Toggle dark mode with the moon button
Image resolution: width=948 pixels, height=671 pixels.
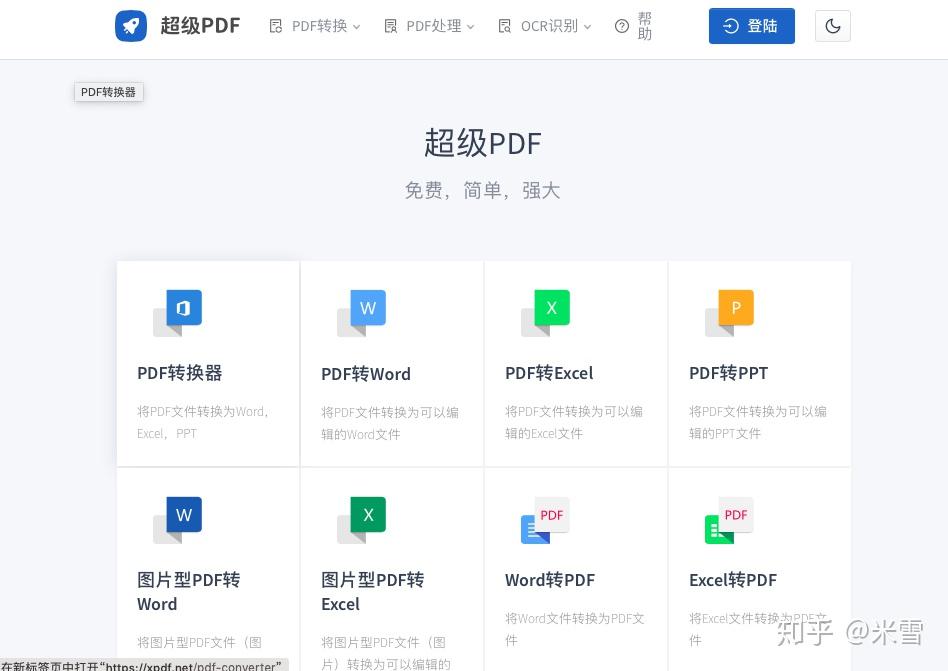pos(833,26)
